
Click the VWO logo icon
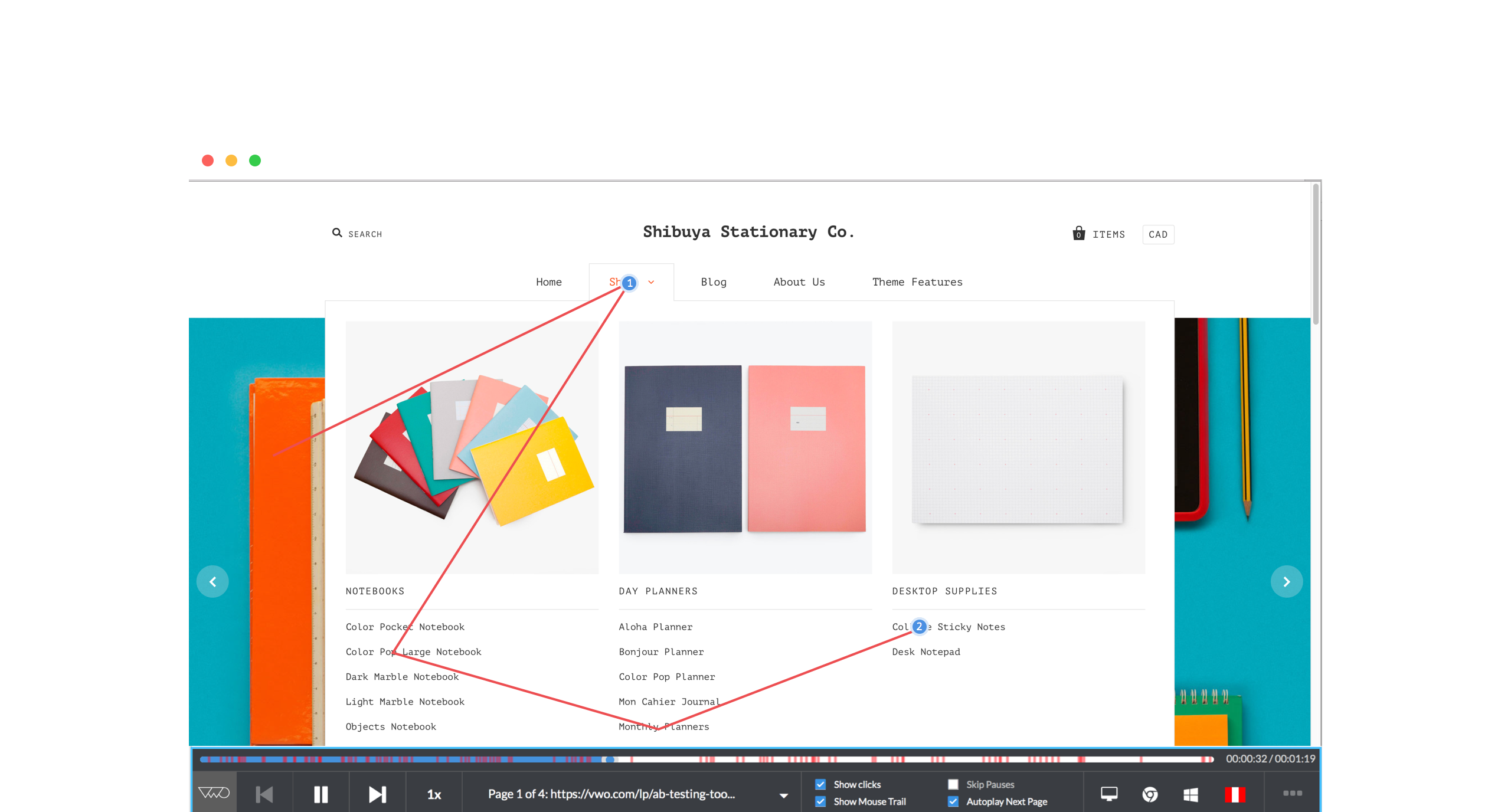click(x=214, y=793)
